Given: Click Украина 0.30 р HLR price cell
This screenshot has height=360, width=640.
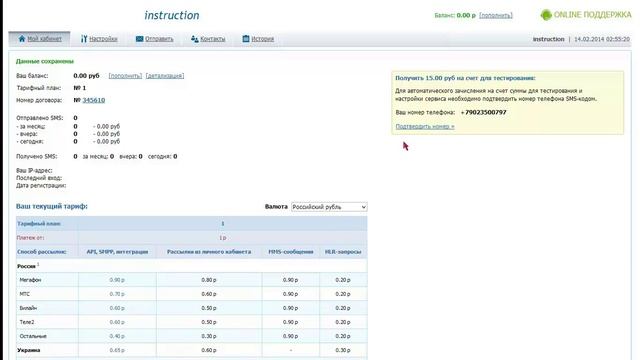Looking at the screenshot, I should [x=343, y=350].
